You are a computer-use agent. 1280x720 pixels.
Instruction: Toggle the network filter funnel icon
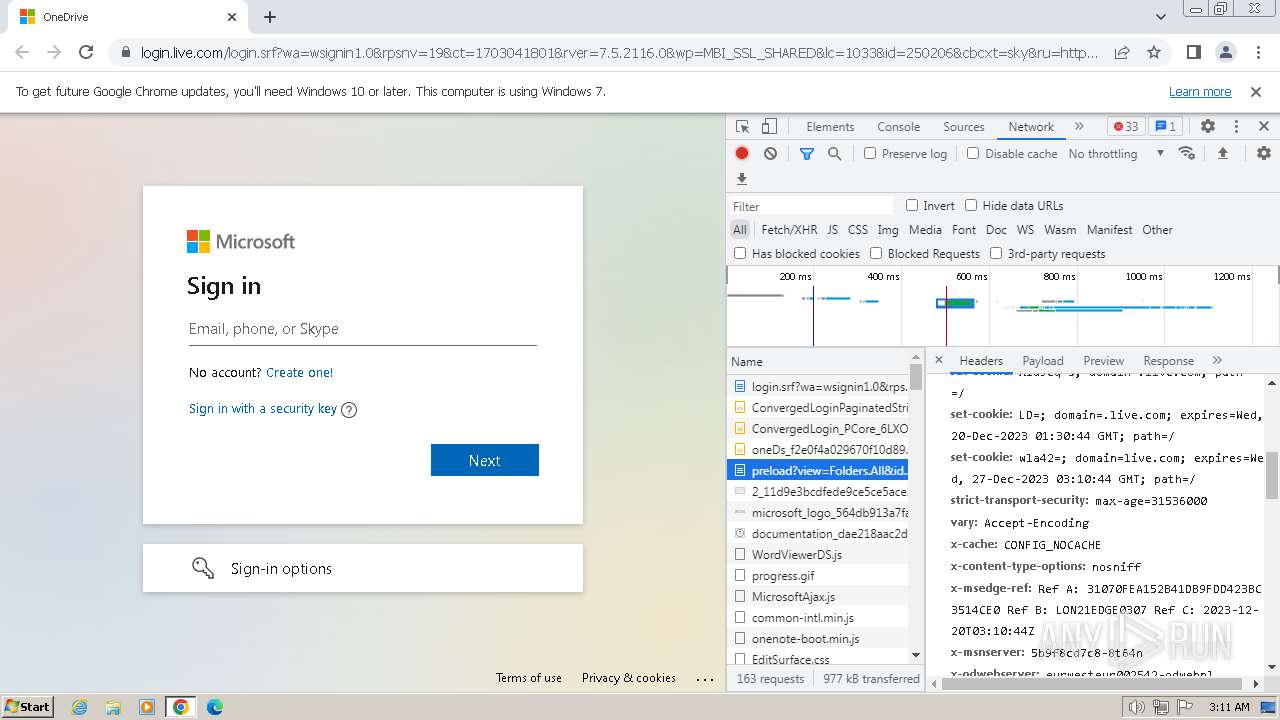tap(807, 153)
